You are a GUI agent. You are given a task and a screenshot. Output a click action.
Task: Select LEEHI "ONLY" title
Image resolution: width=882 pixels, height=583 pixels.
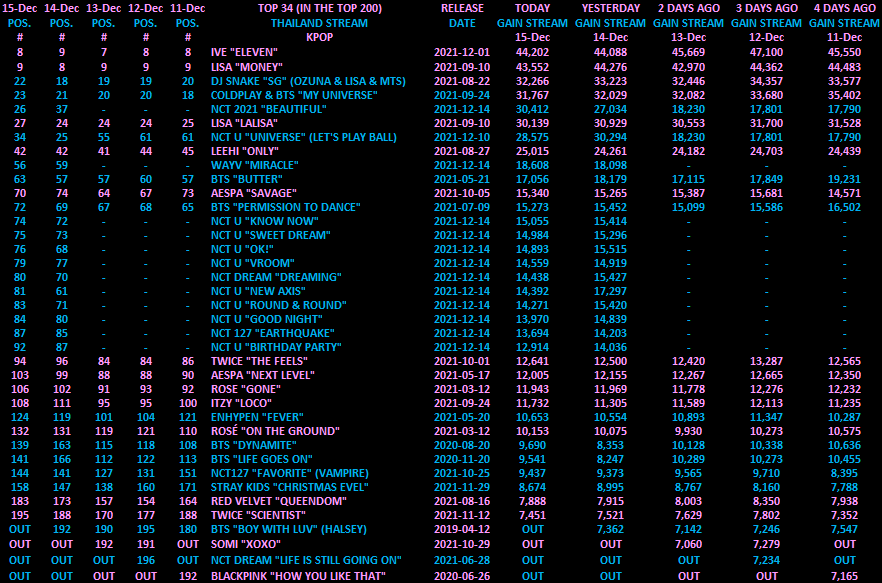coord(245,151)
